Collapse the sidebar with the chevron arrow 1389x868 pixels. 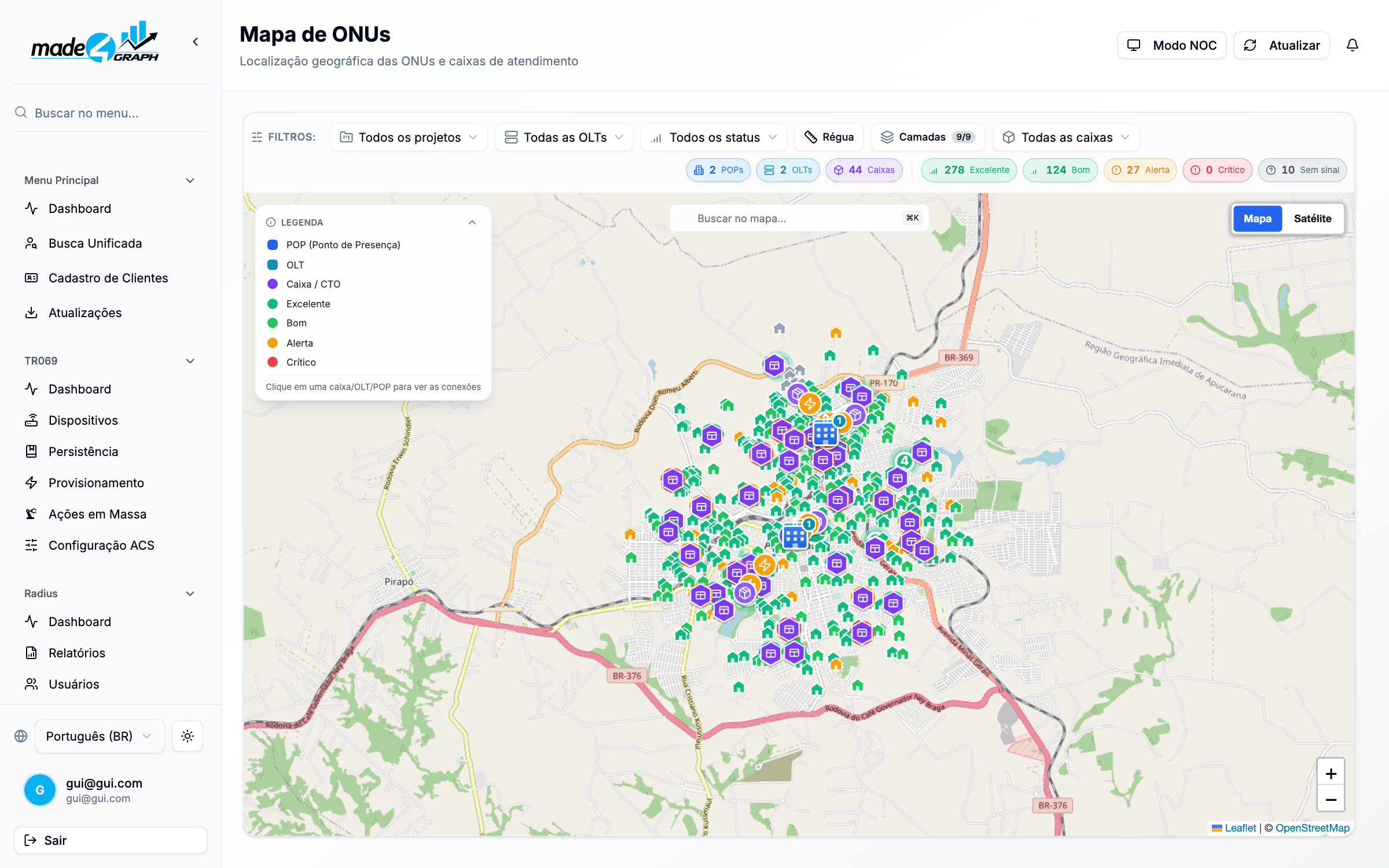pyautogui.click(x=196, y=42)
